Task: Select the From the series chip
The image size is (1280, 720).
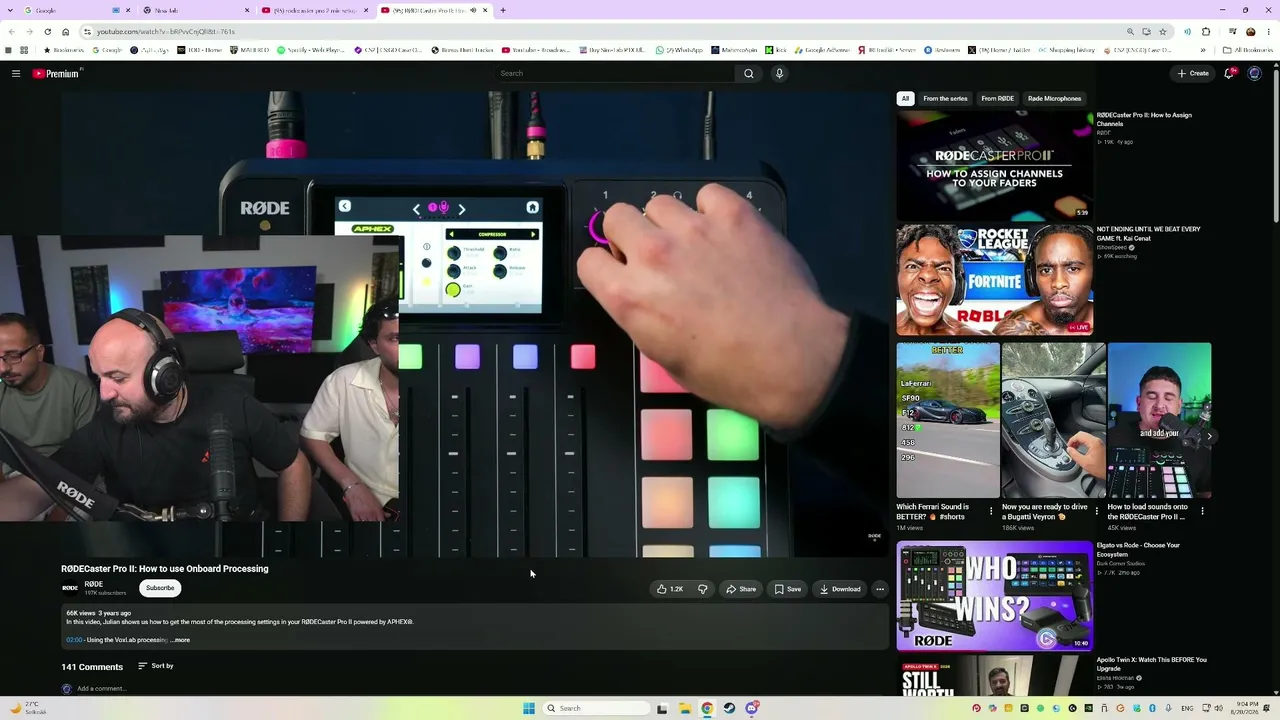Action: (945, 99)
